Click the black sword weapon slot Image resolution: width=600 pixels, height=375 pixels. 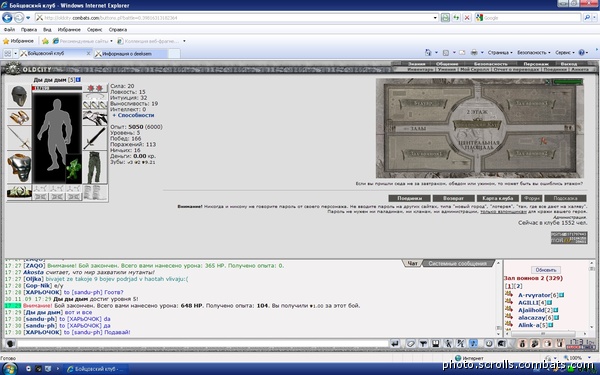[x=95, y=139]
